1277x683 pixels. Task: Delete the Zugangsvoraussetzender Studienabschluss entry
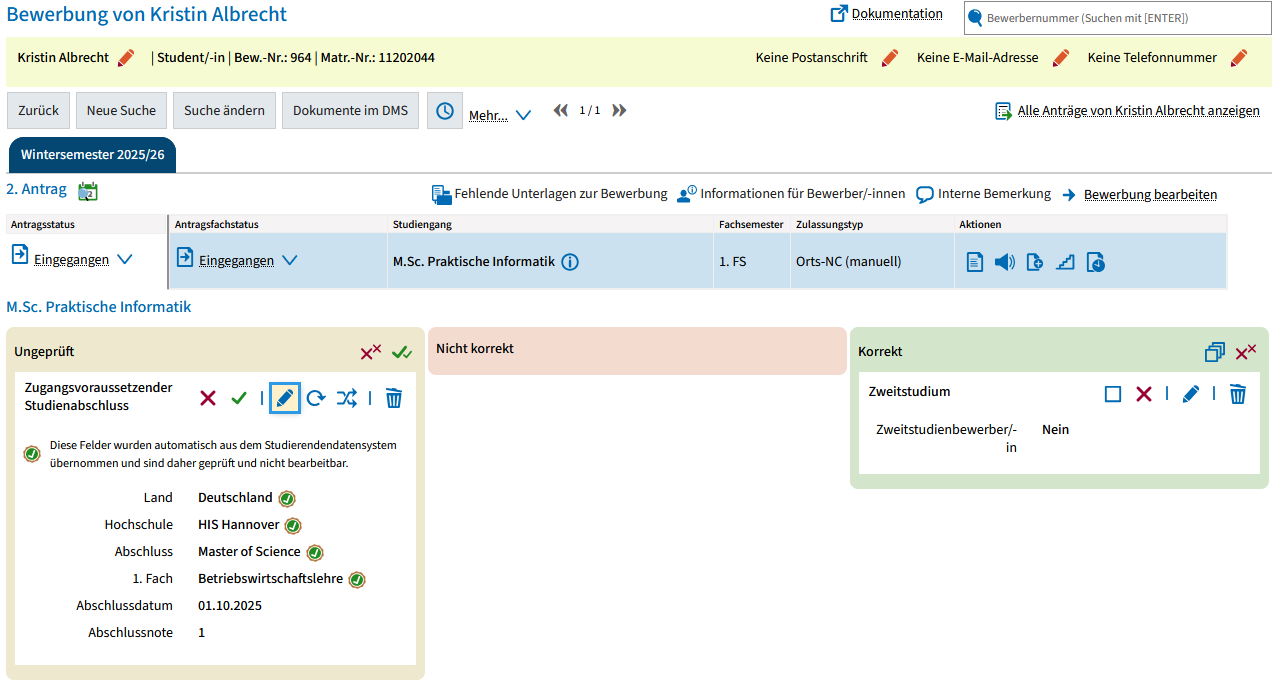click(394, 398)
